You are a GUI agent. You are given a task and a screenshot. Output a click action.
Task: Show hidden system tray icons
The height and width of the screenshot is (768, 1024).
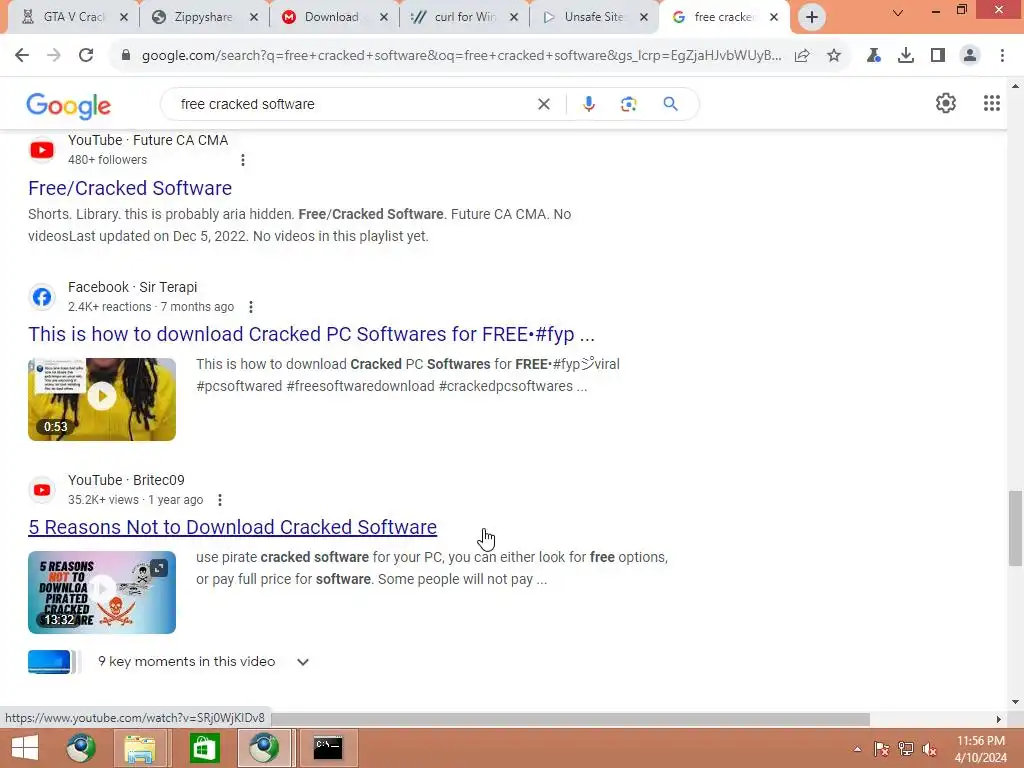857,749
